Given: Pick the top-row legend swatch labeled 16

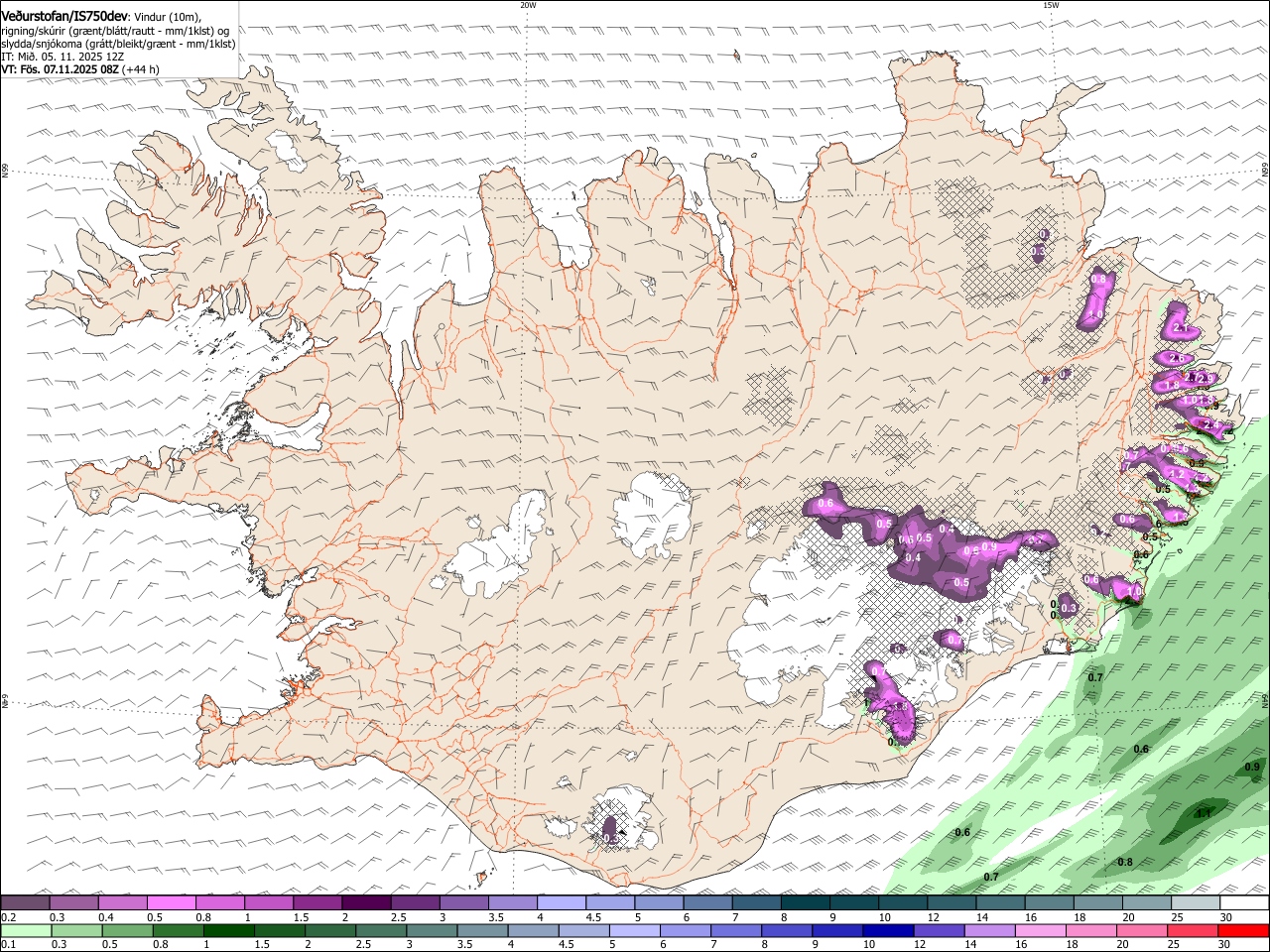Looking at the screenshot, I should click(x=1049, y=902).
